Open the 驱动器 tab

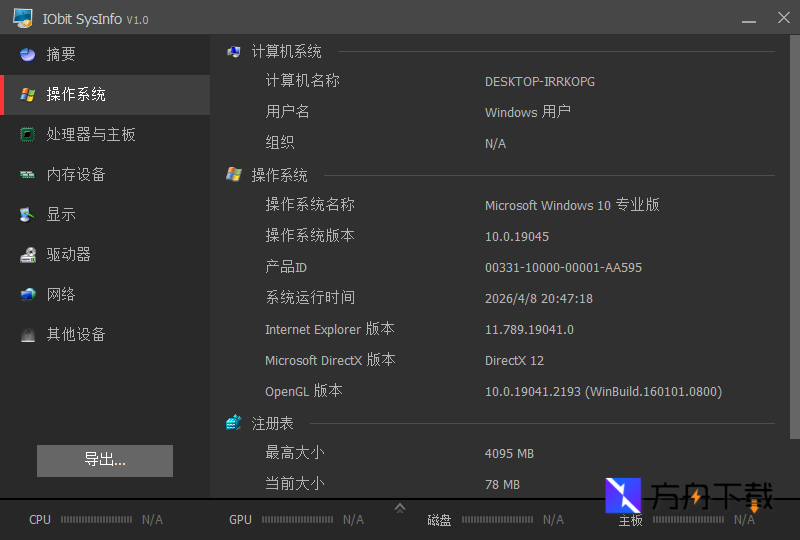[105, 254]
